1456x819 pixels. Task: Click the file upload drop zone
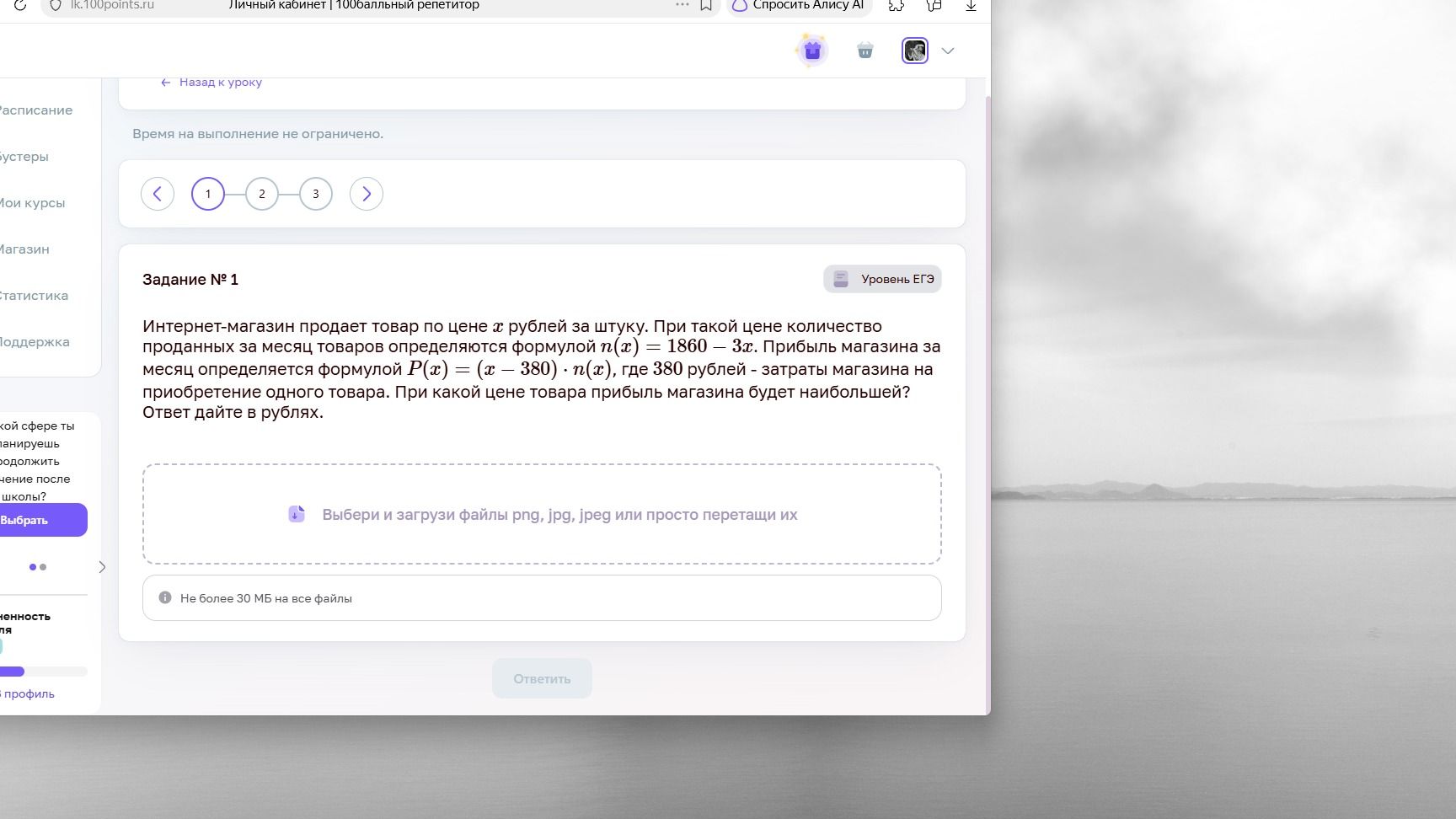(x=542, y=514)
